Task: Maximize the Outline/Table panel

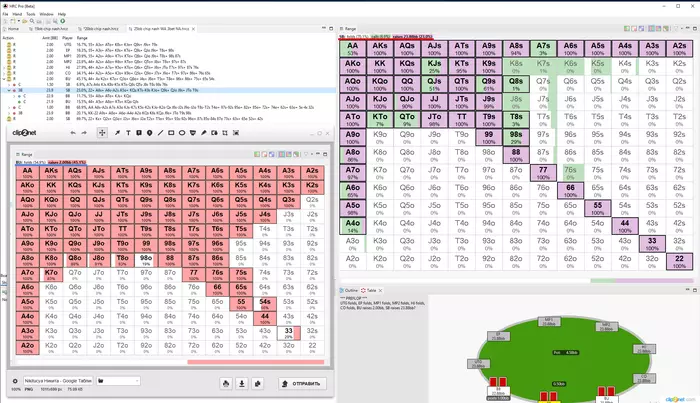Action: pyautogui.click(x=695, y=290)
